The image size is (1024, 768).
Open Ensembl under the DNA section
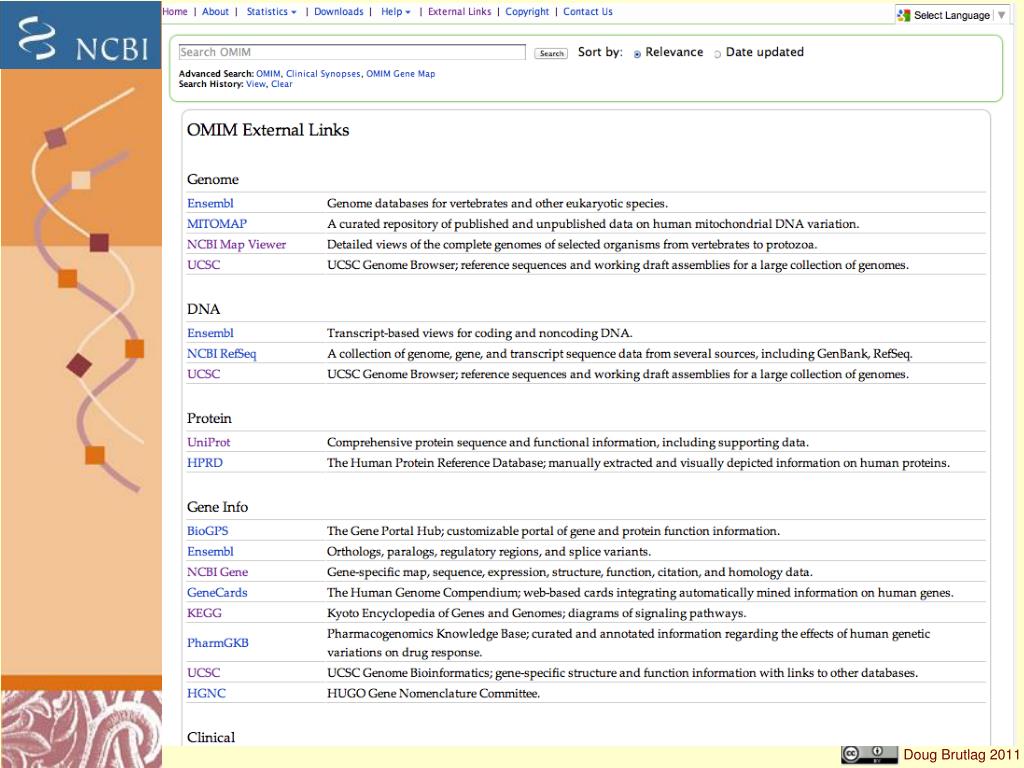210,333
